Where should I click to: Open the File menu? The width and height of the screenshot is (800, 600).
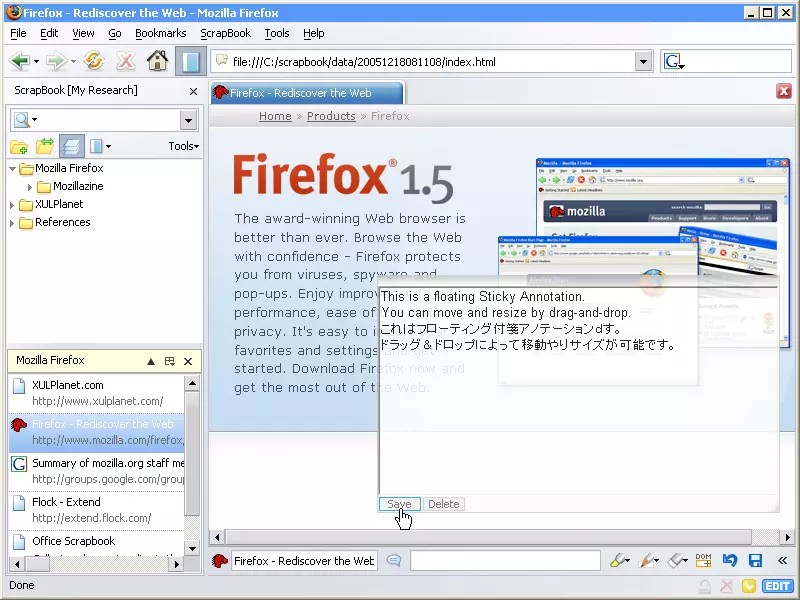[x=18, y=33]
